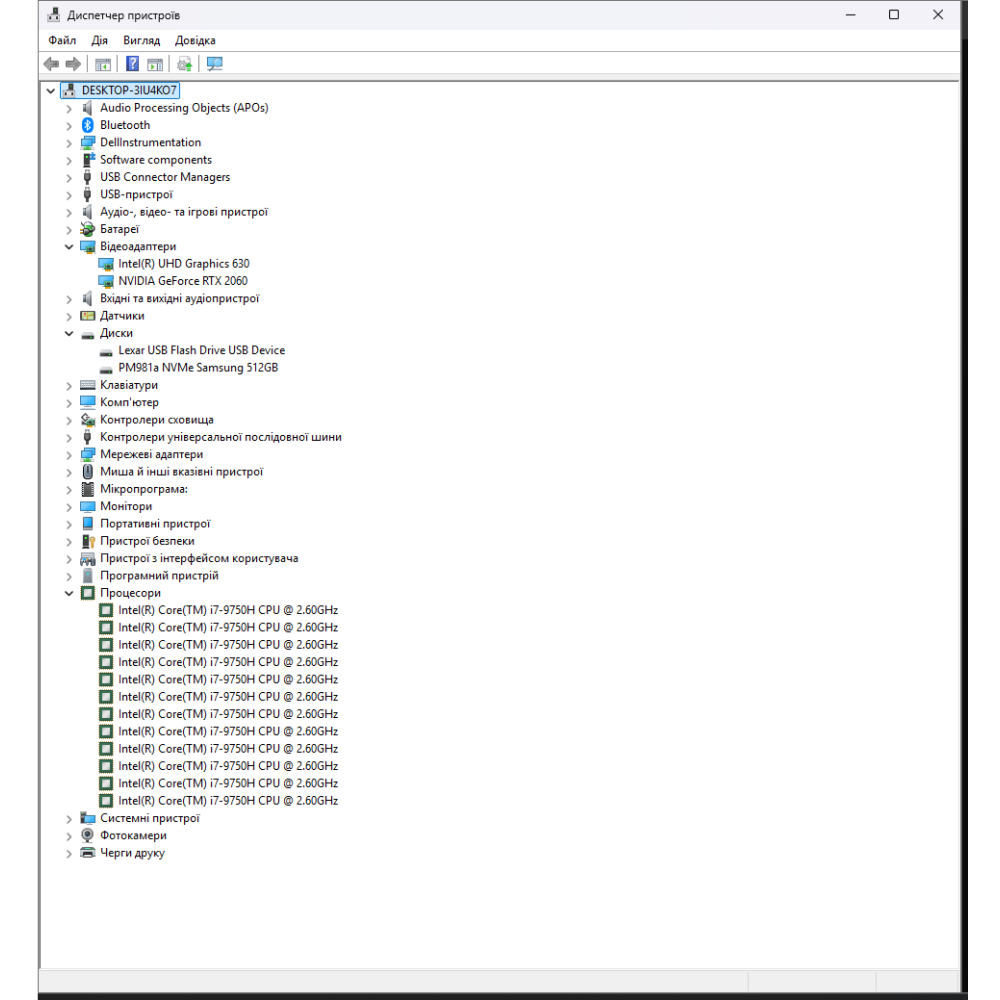
Task: Click the Миша й інші вказівні пристрої mouse icon
Action: (x=88, y=472)
